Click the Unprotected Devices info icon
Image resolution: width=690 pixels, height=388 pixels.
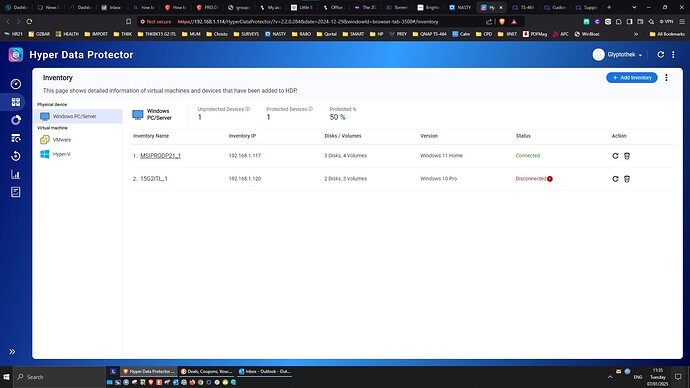pyautogui.click(x=247, y=109)
